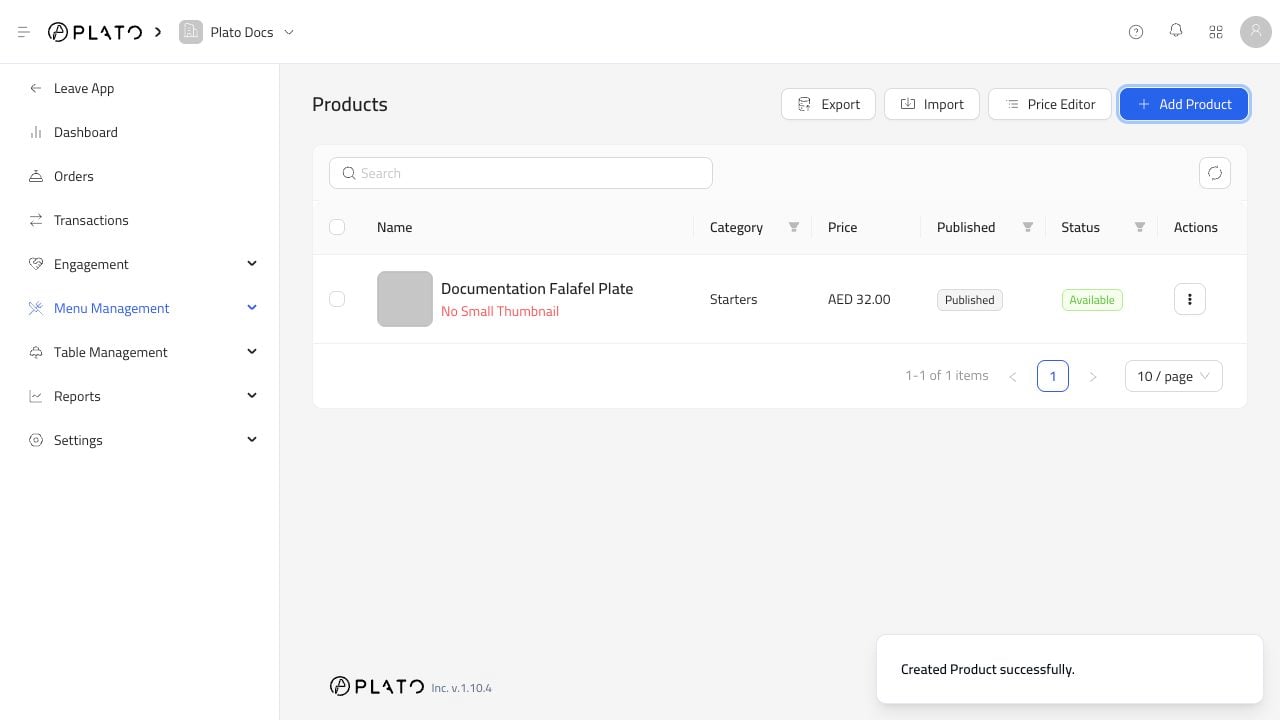Refresh the products table

[x=1215, y=173]
